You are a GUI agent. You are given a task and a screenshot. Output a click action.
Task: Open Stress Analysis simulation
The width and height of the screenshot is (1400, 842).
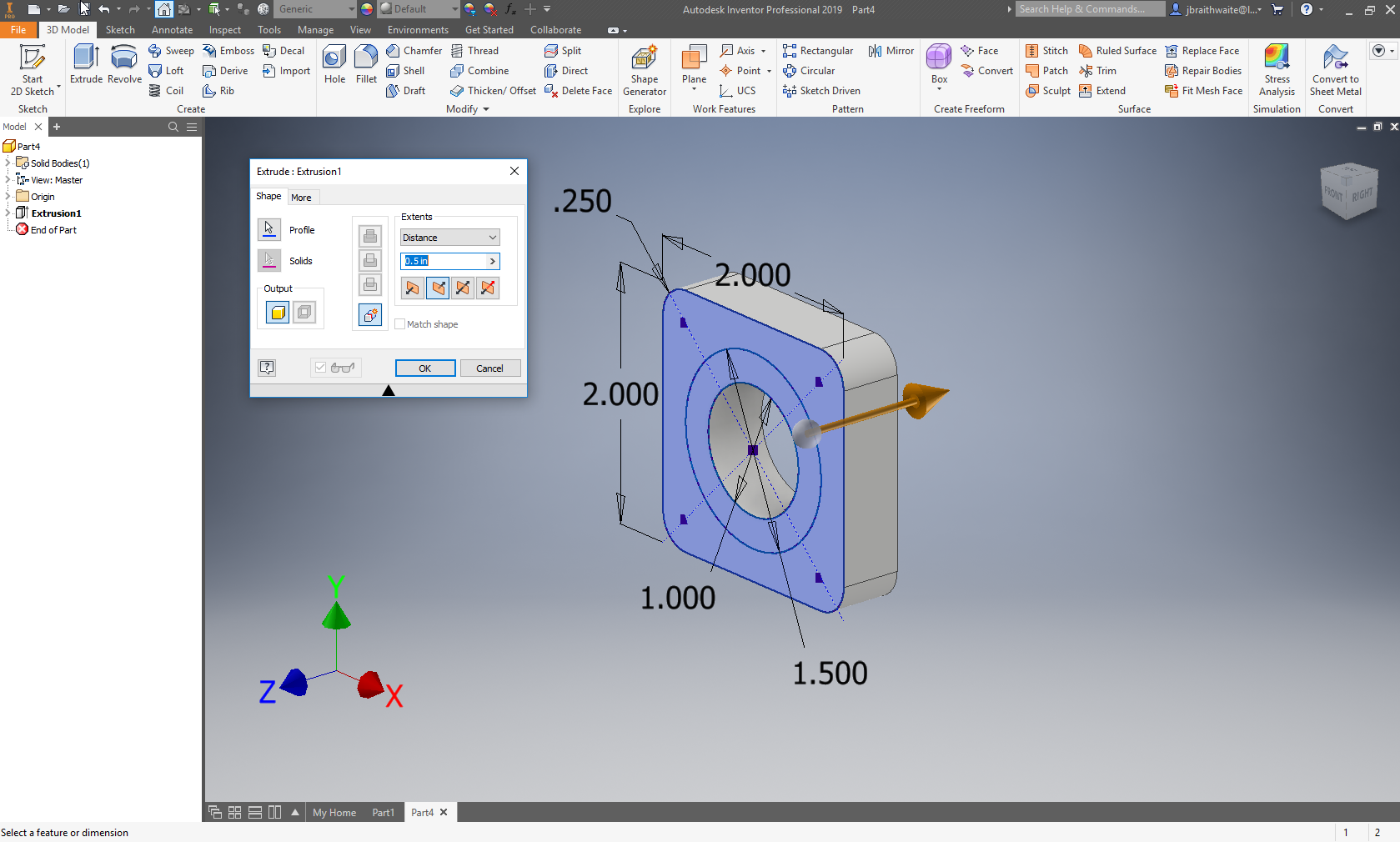click(x=1277, y=71)
